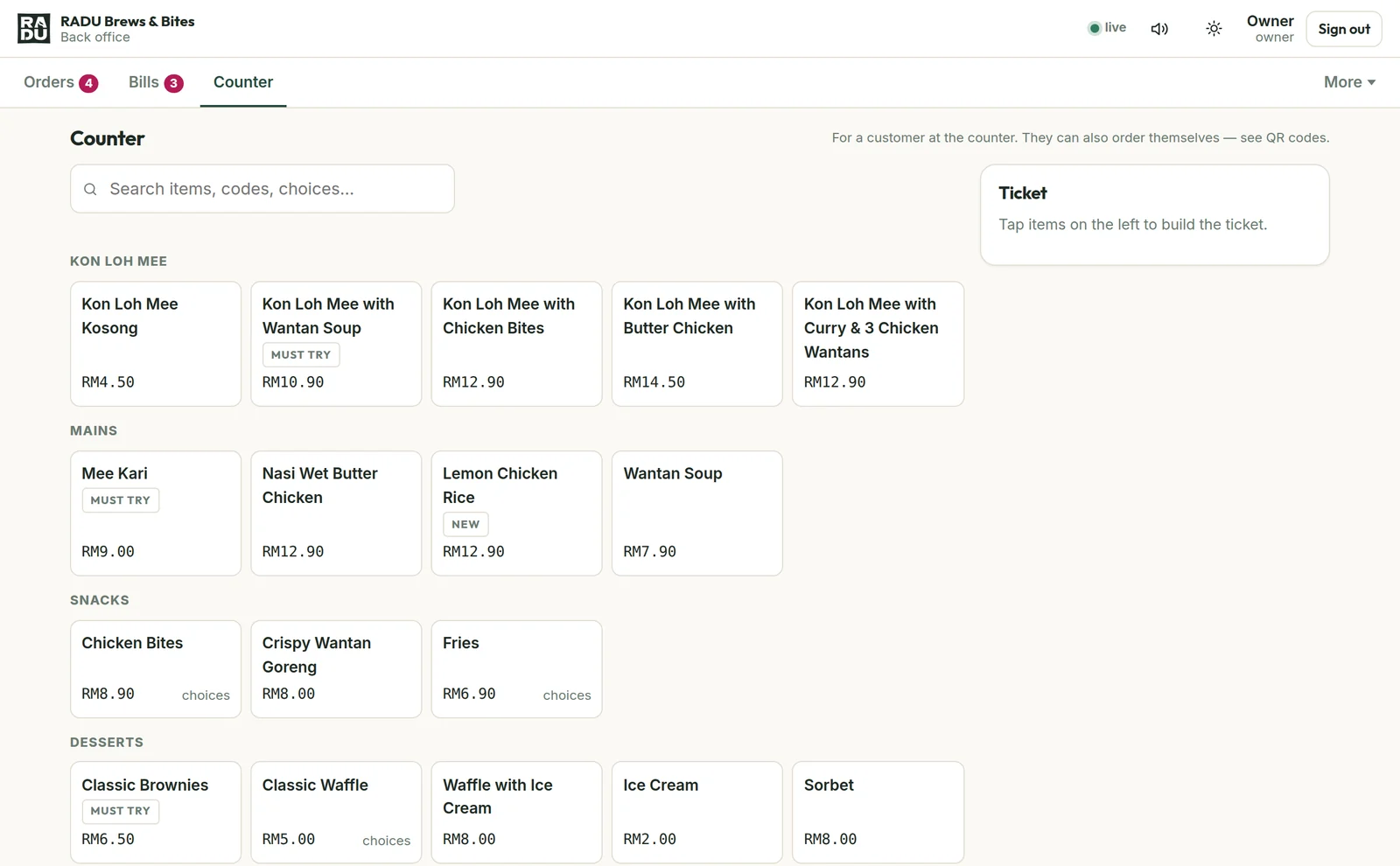
Task: Add Sorbet to the ticket
Action: pos(878,813)
